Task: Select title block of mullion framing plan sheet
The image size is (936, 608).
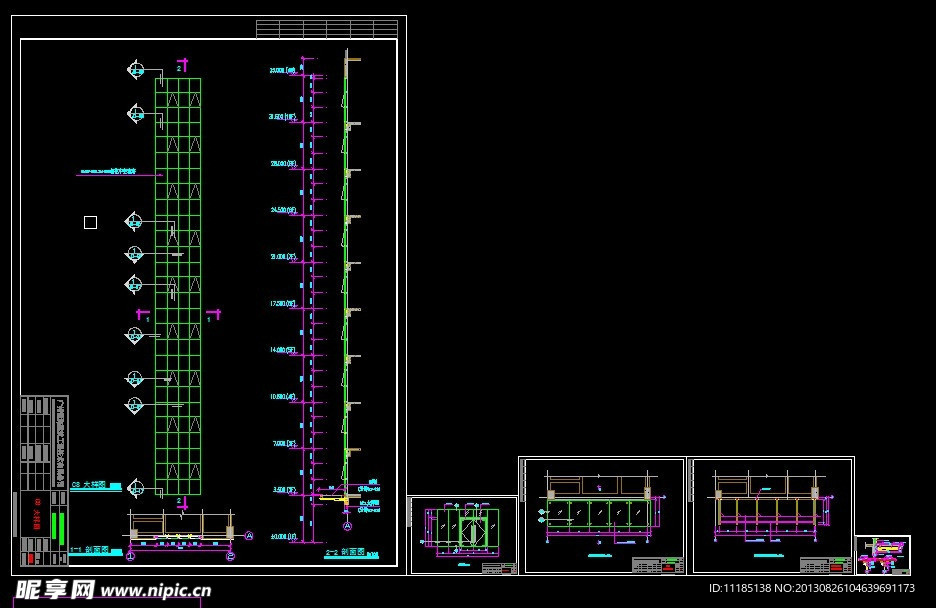Action: pyautogui.click(x=826, y=564)
